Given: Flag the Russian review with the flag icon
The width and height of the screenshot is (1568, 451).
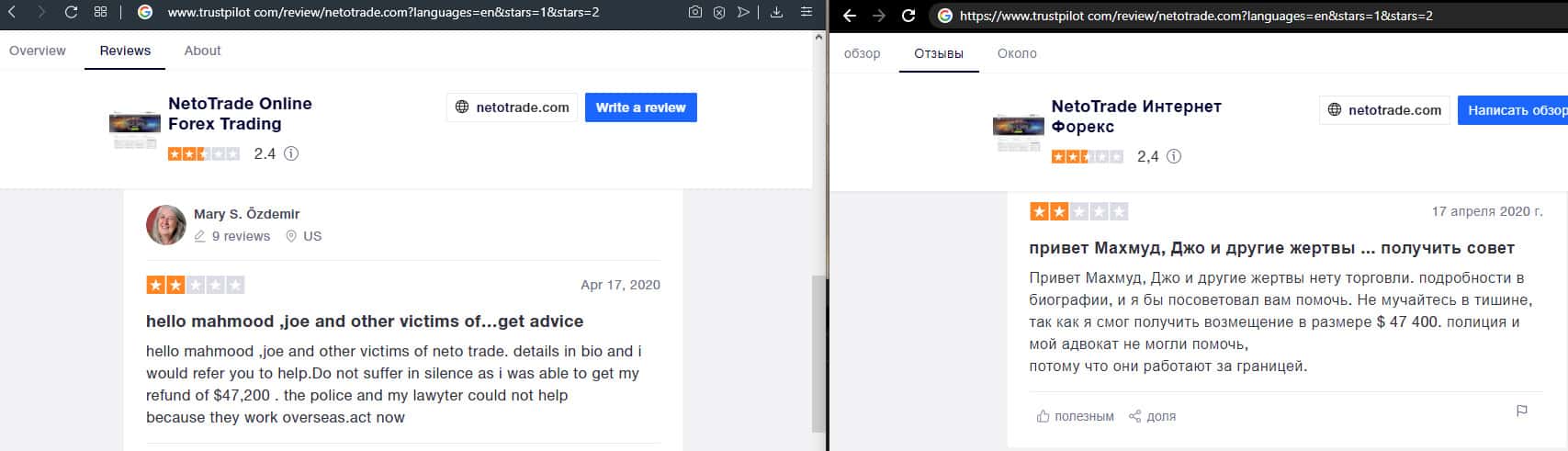Looking at the screenshot, I should (x=1522, y=411).
